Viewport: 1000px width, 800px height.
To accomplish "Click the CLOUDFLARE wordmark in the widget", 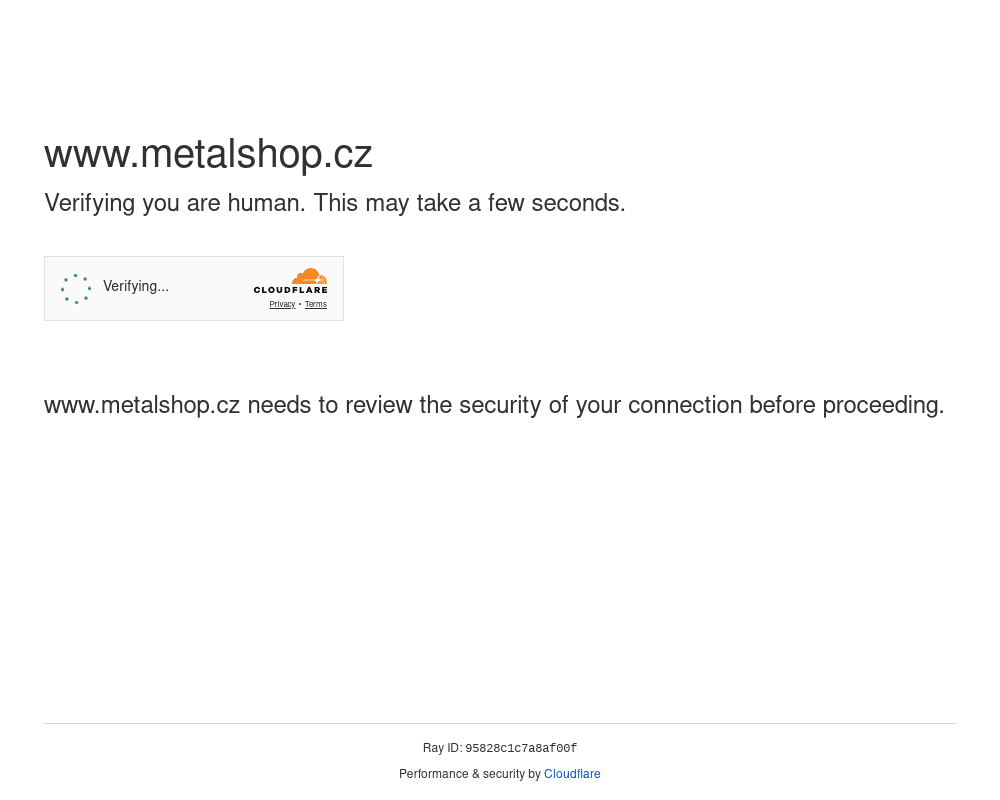I will pos(291,290).
